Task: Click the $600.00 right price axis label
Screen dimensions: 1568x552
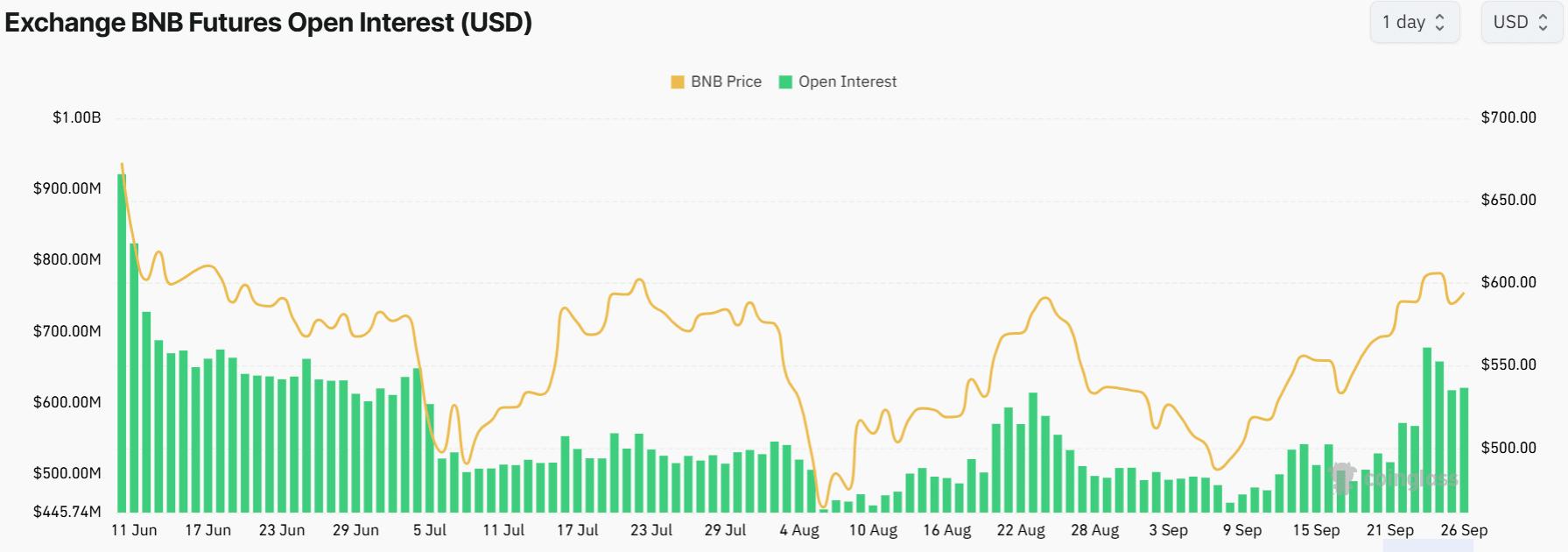Action: tap(1508, 282)
